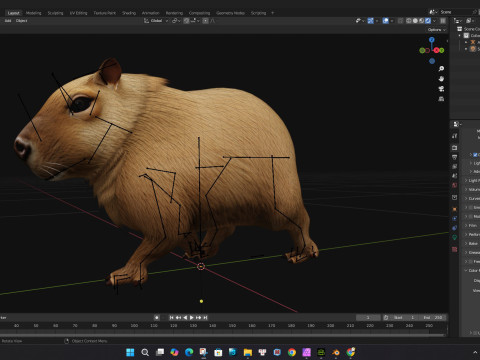Open the World properties tab
This screenshot has width=480, height=360.
point(455,185)
